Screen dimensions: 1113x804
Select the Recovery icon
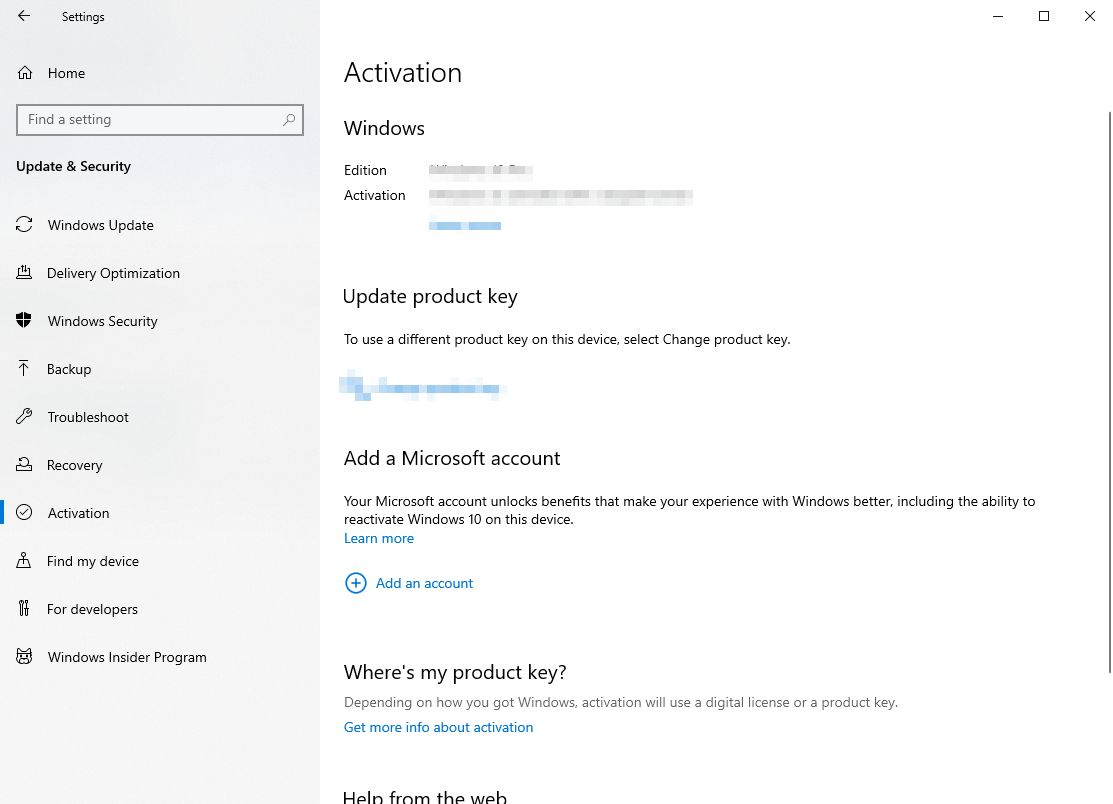click(24, 465)
